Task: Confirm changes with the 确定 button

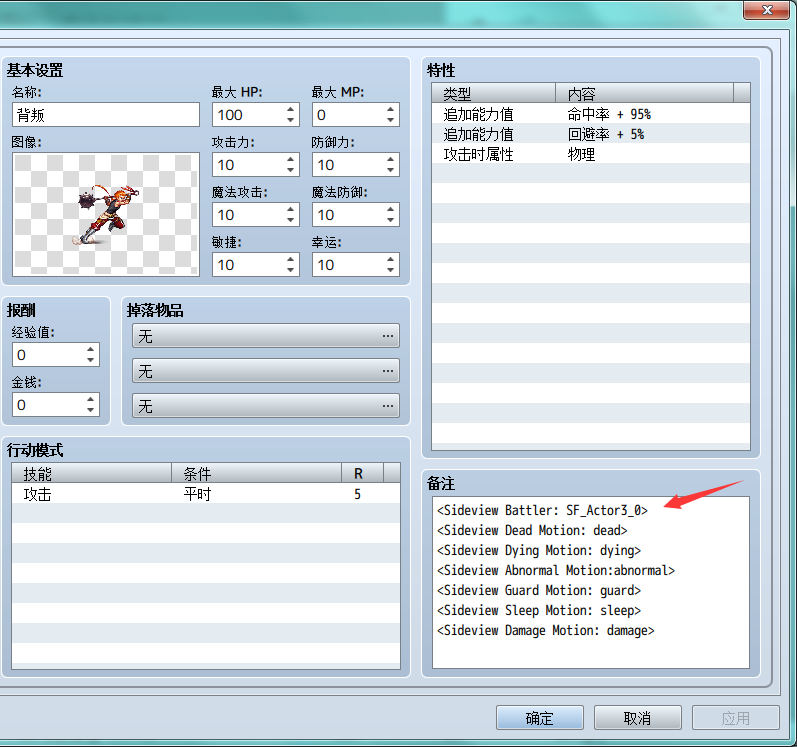Action: point(540,718)
